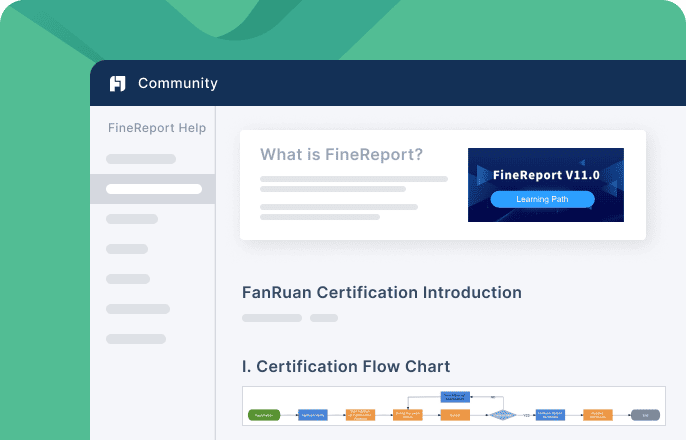
Task: Click the orange box left of diamond
Action: pyautogui.click(x=454, y=414)
